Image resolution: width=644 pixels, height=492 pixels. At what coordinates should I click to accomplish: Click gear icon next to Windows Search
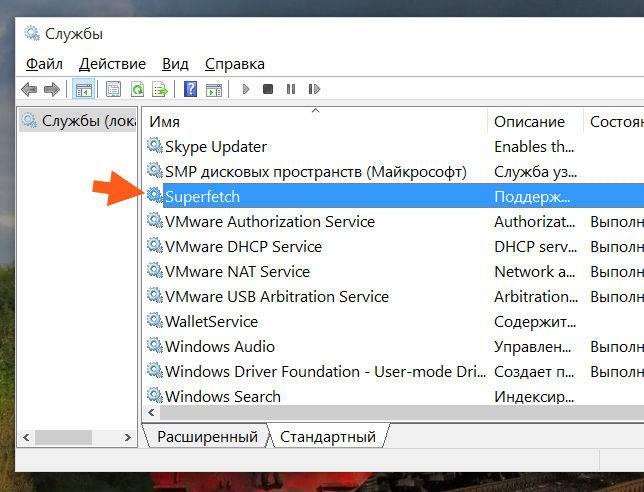(x=155, y=395)
